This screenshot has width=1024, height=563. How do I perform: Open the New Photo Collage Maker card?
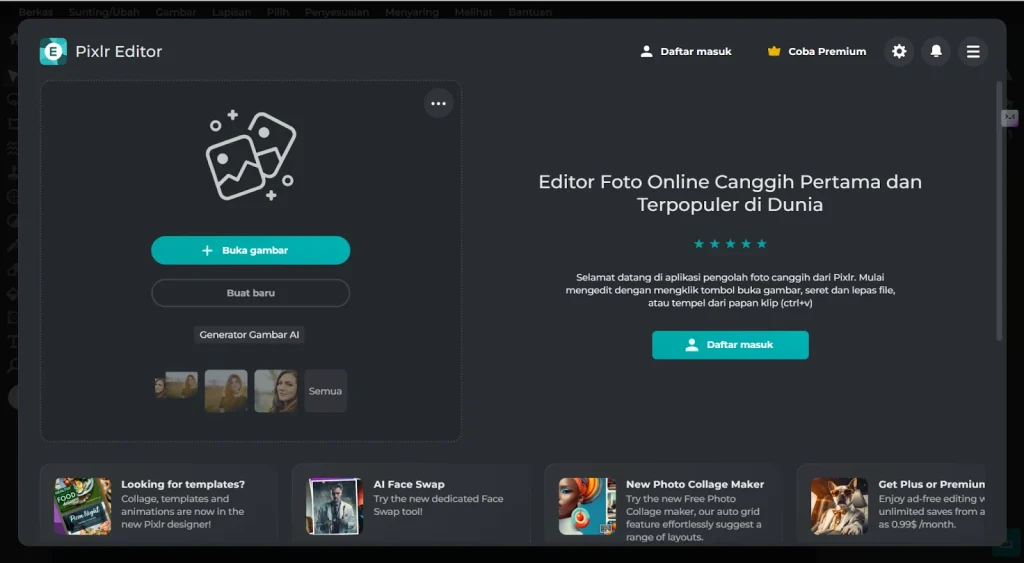[x=663, y=504]
